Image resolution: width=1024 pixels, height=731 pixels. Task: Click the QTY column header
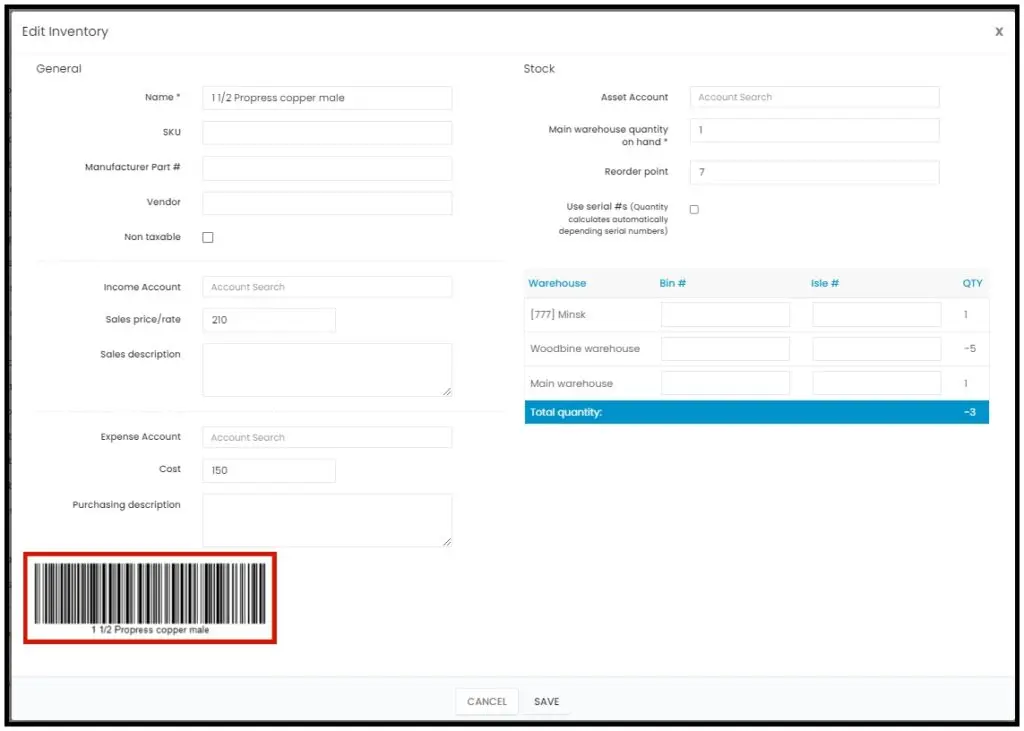(972, 283)
